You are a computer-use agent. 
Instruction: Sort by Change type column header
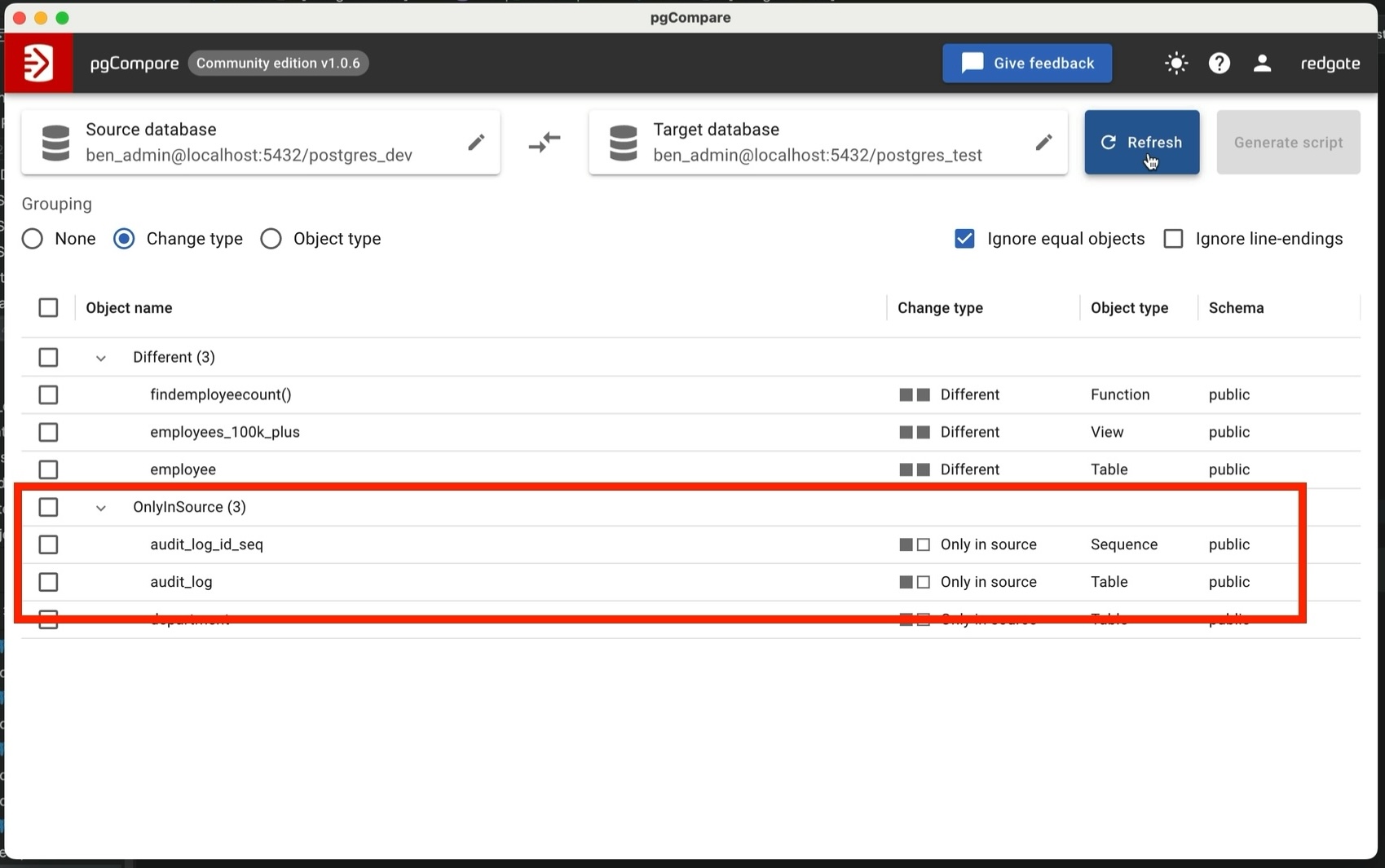(x=940, y=308)
